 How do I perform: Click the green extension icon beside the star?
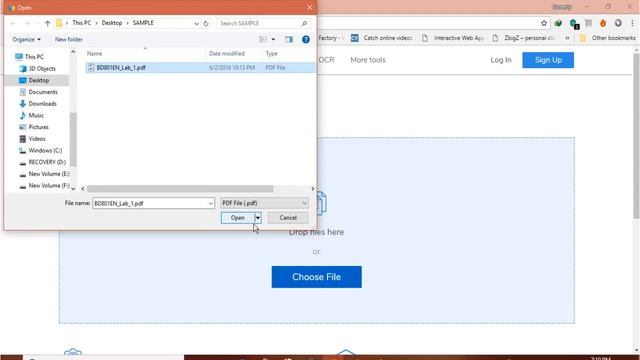point(558,23)
